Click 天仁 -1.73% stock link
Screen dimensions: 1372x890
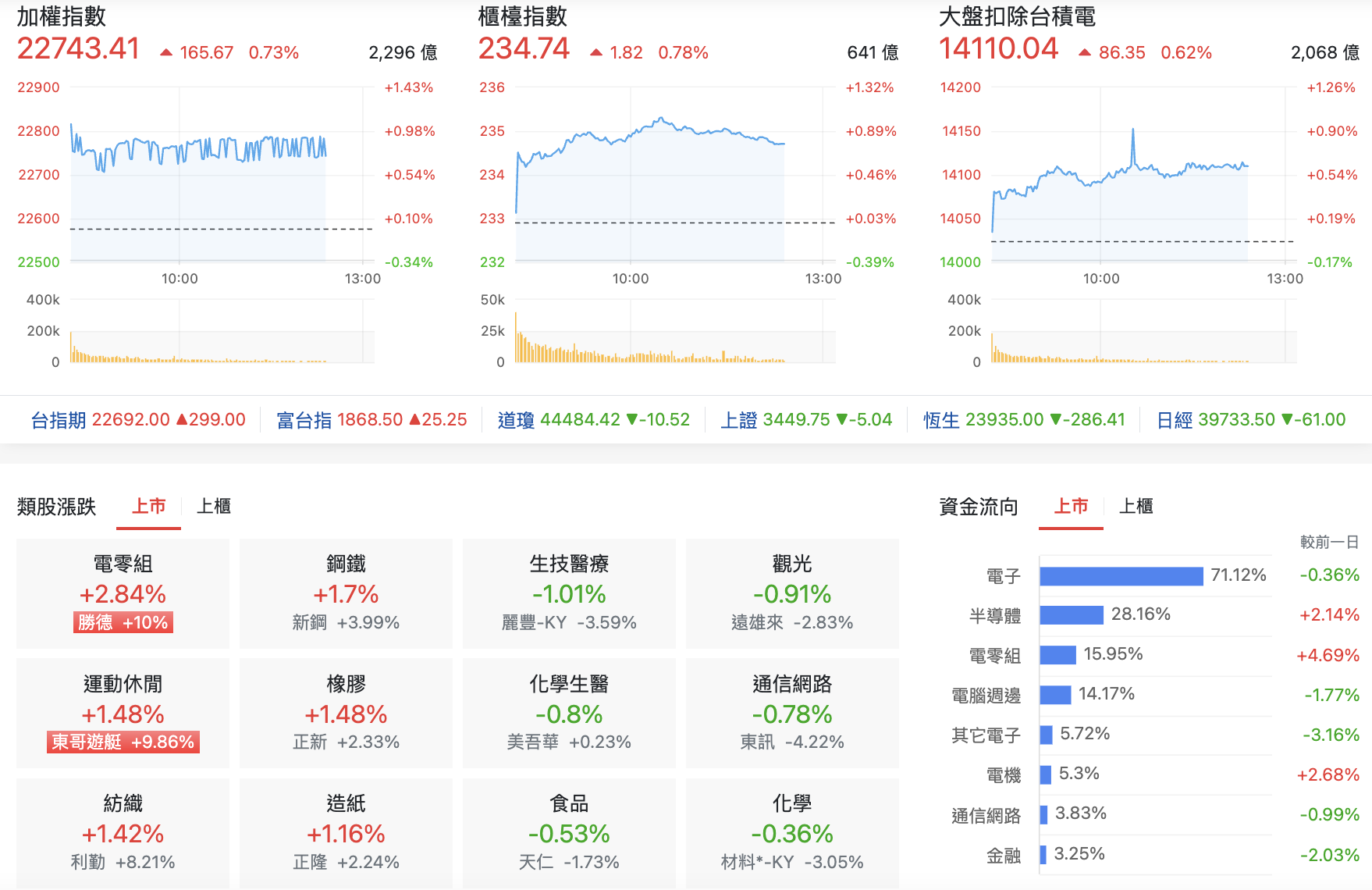pyautogui.click(x=569, y=862)
